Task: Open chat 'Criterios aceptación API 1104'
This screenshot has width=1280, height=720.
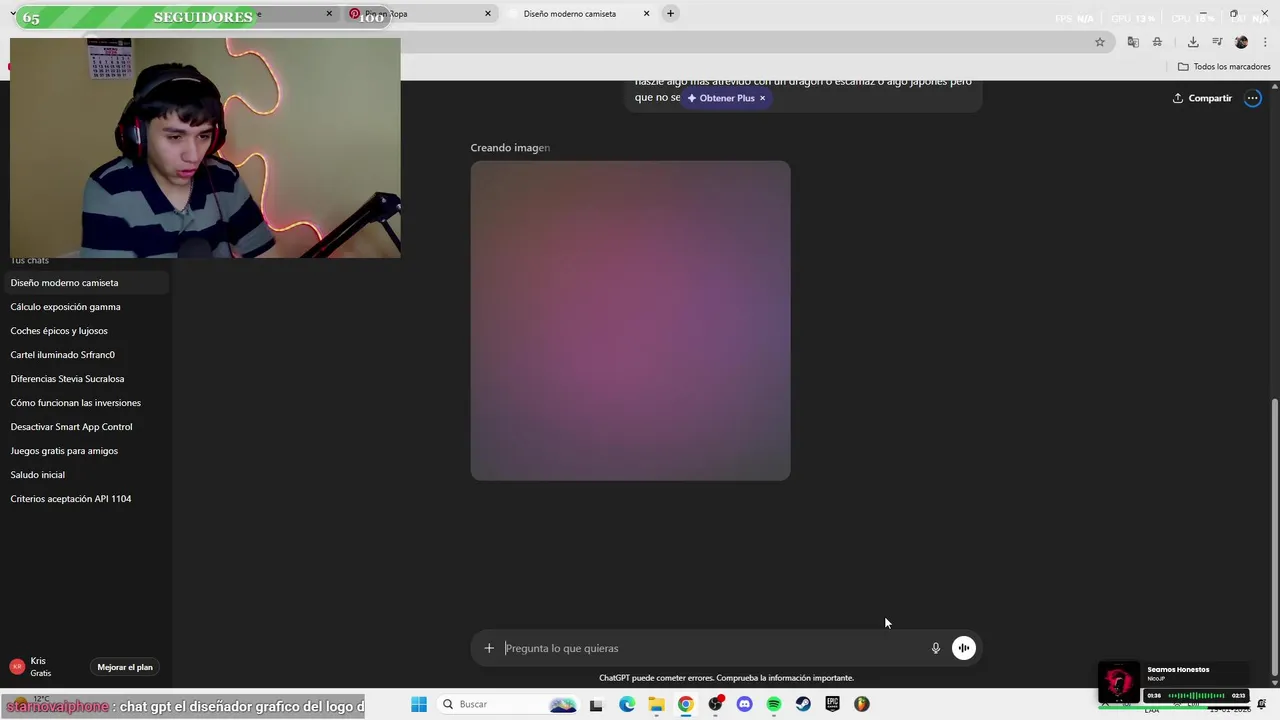Action: pyautogui.click(x=85, y=499)
